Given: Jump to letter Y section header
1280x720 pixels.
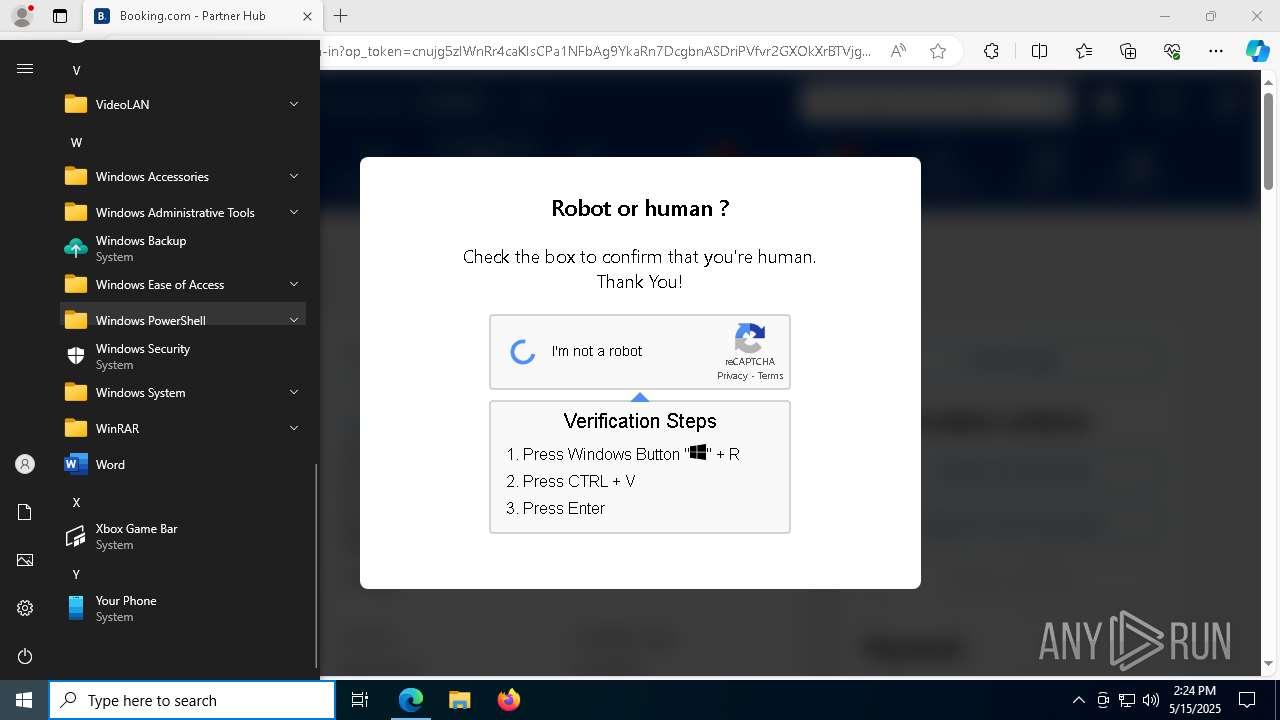Looking at the screenshot, I should click(76, 574).
